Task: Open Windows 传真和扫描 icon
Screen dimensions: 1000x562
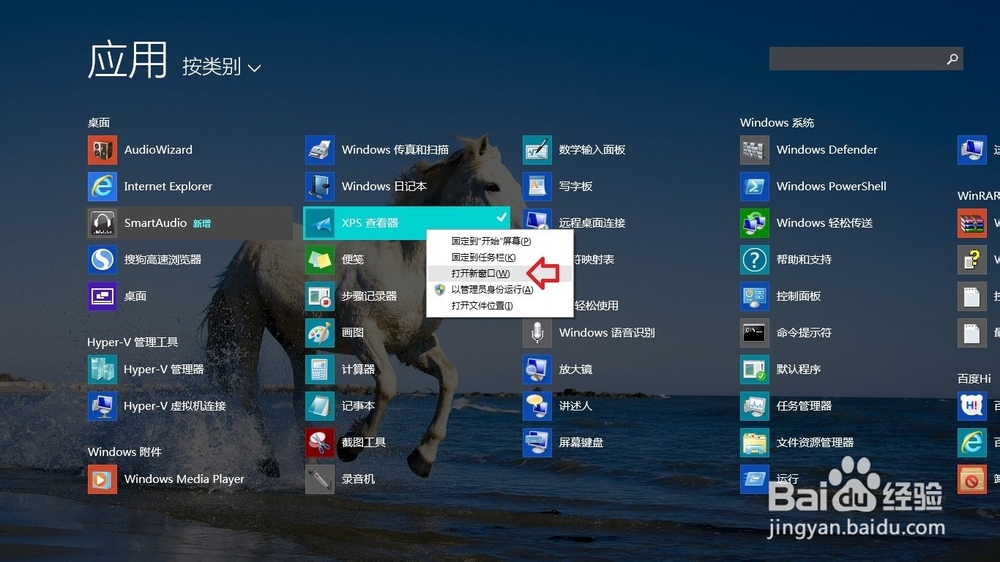Action: (x=320, y=150)
